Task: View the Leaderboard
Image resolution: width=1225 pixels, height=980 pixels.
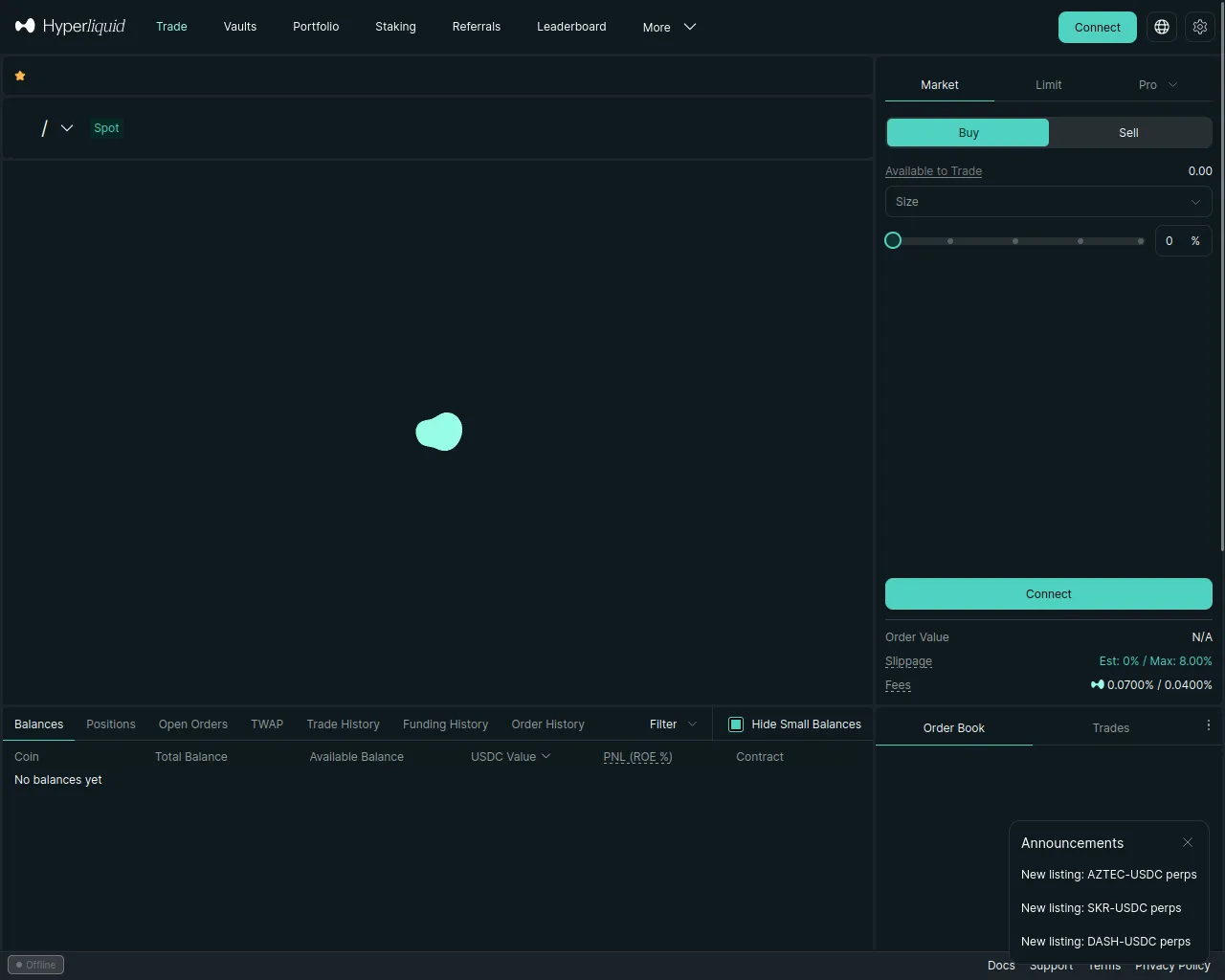Action: click(571, 27)
